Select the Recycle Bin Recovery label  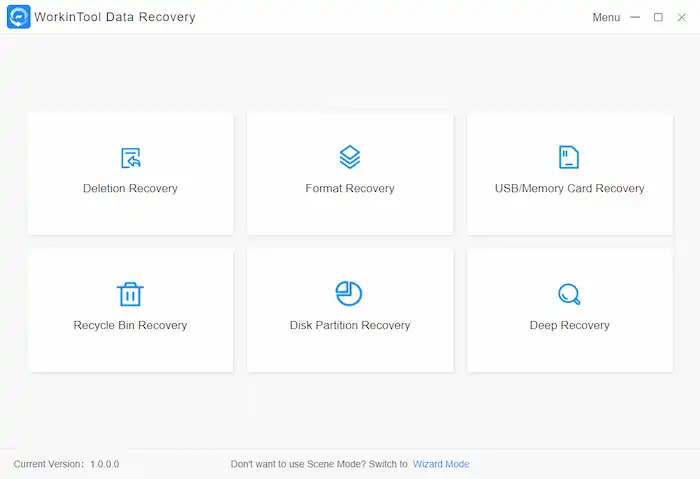click(130, 325)
